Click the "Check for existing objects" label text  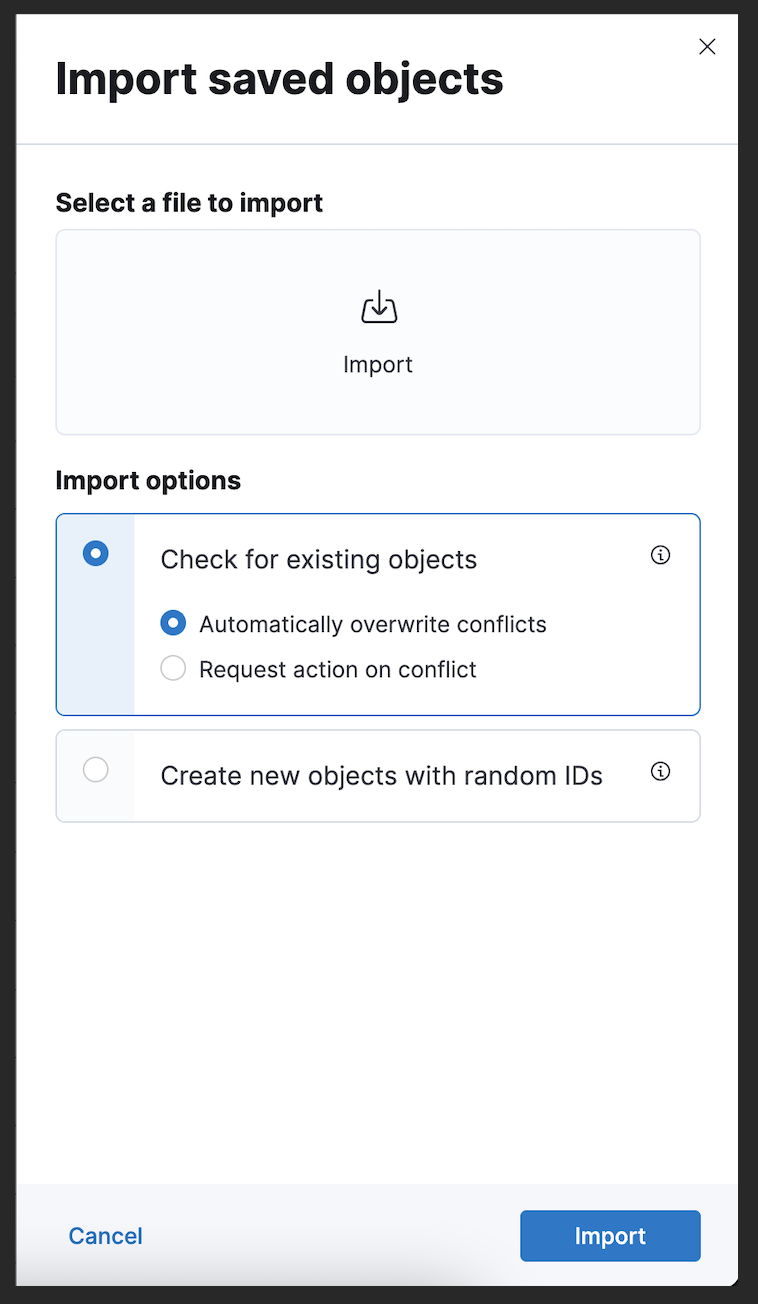click(318, 559)
